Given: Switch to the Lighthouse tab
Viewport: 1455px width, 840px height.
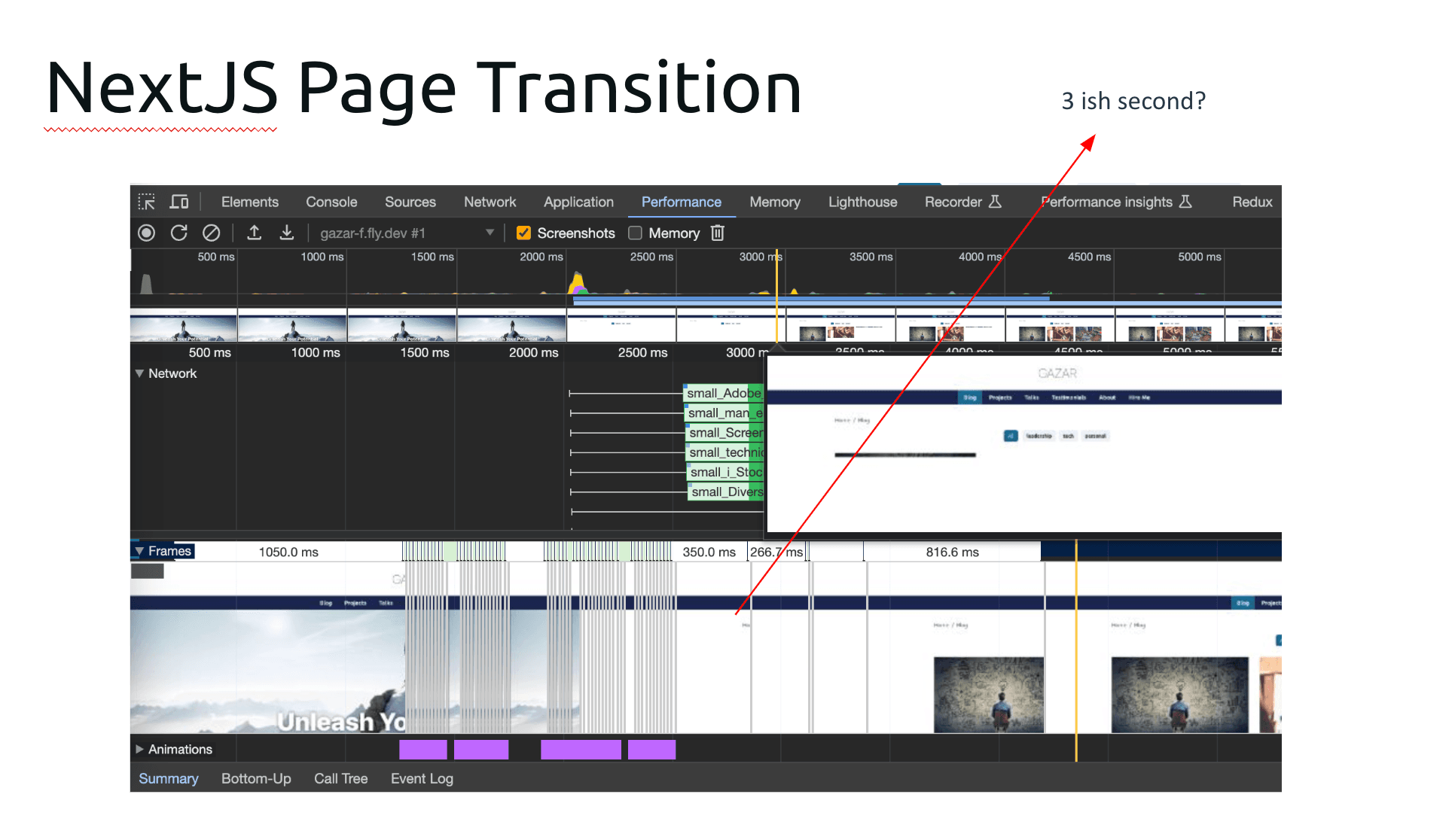Looking at the screenshot, I should (862, 202).
